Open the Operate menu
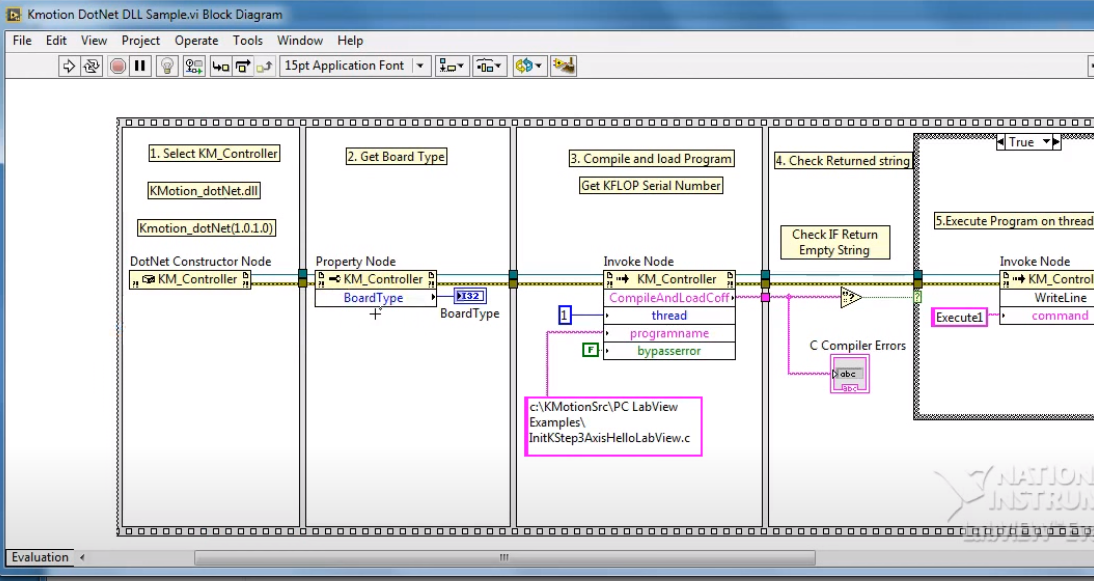Image resolution: width=1094 pixels, height=581 pixels. (x=196, y=41)
